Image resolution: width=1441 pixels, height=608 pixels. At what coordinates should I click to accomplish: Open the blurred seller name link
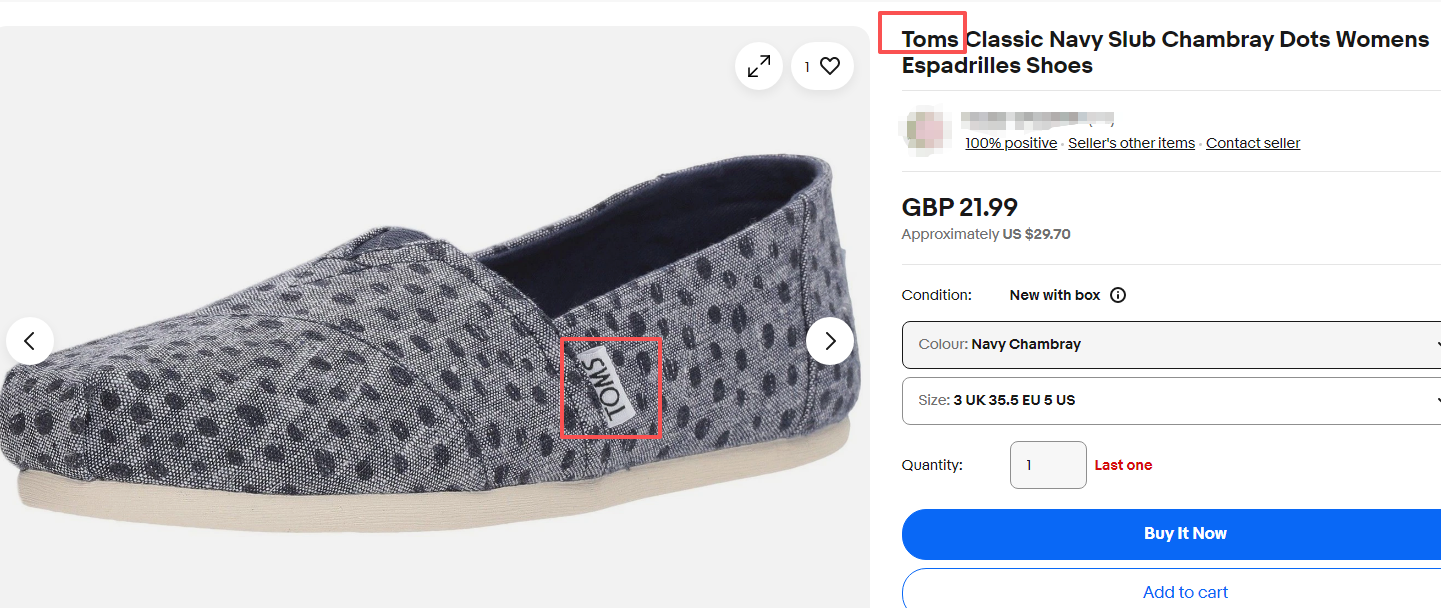click(1037, 121)
